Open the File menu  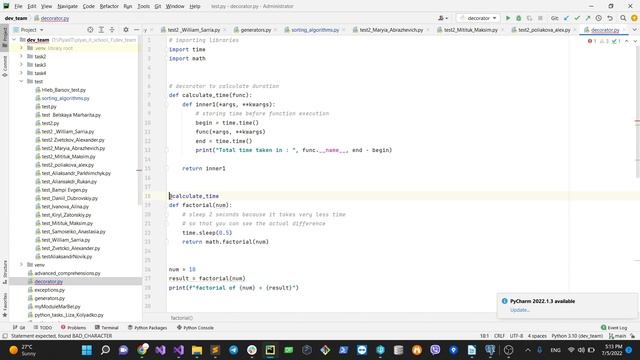pyautogui.click(x=18, y=6)
